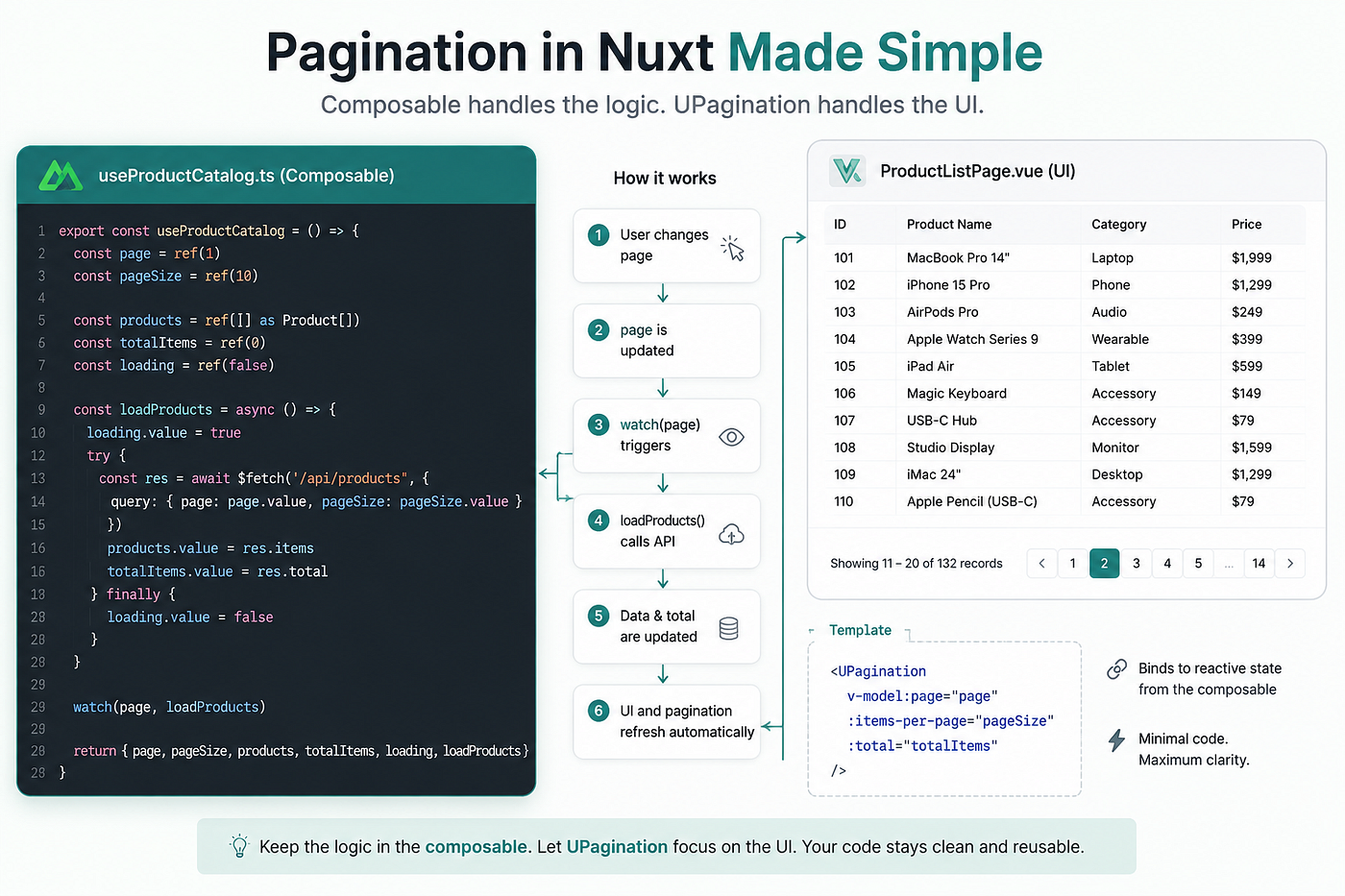Click the 'Apple Pencil (USB-C)' product cell
The image size is (1345, 896).
point(971,501)
